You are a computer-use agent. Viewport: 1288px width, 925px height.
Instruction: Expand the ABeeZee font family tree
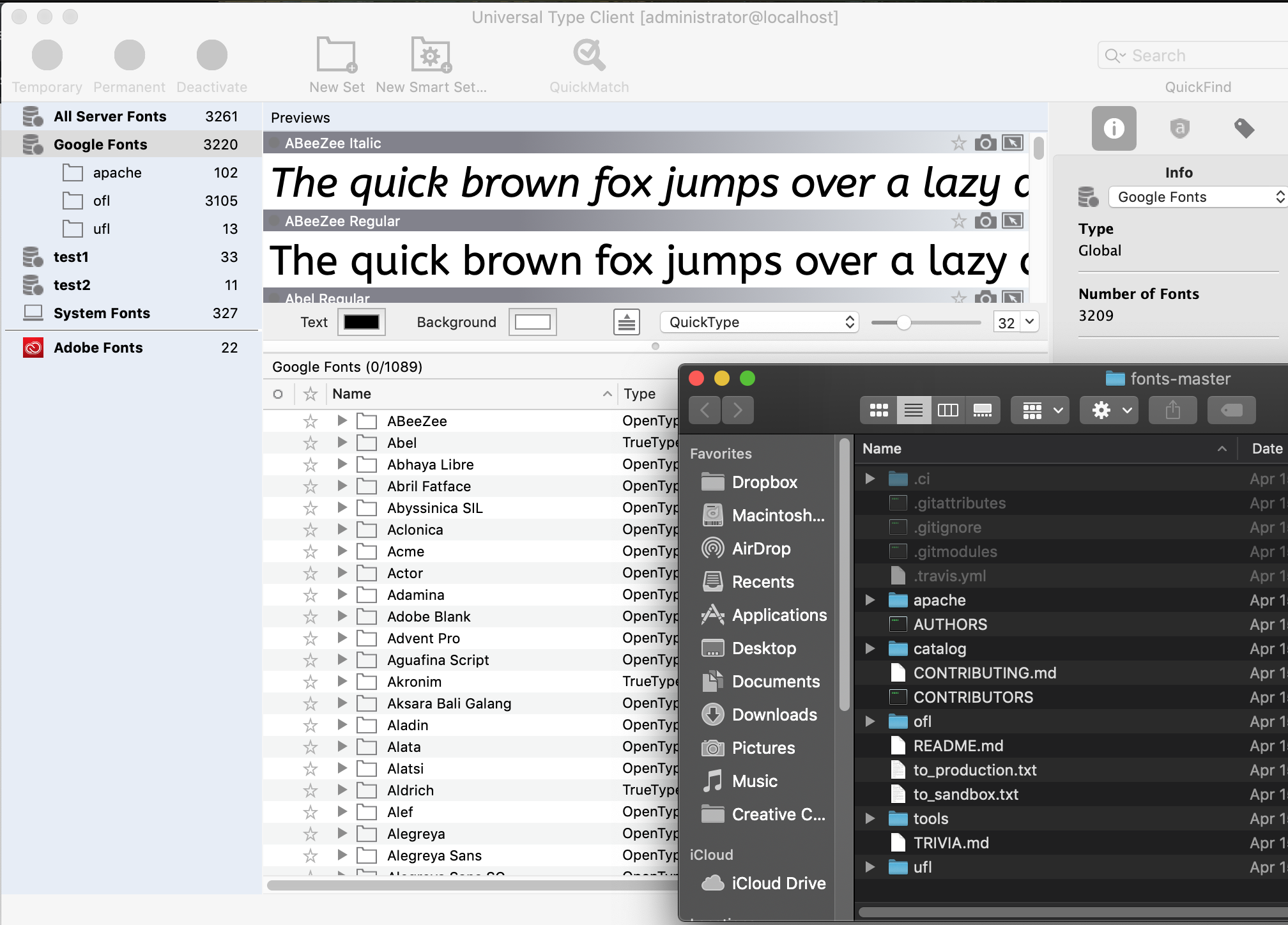pos(342,421)
